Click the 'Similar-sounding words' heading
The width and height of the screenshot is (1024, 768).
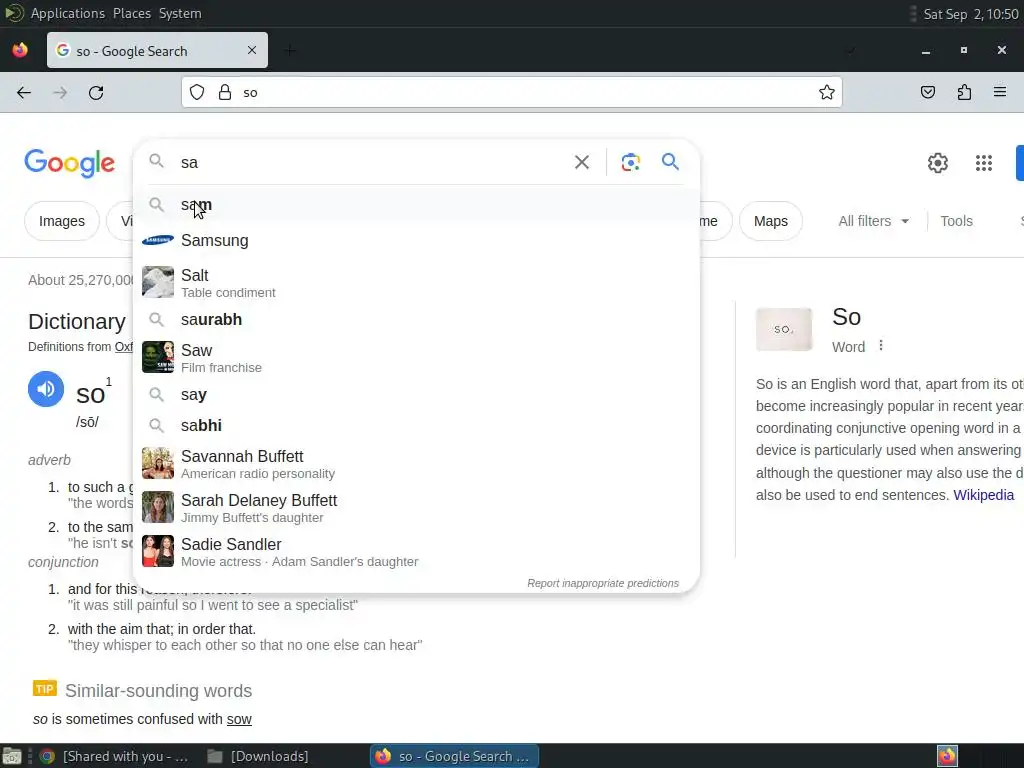159,691
